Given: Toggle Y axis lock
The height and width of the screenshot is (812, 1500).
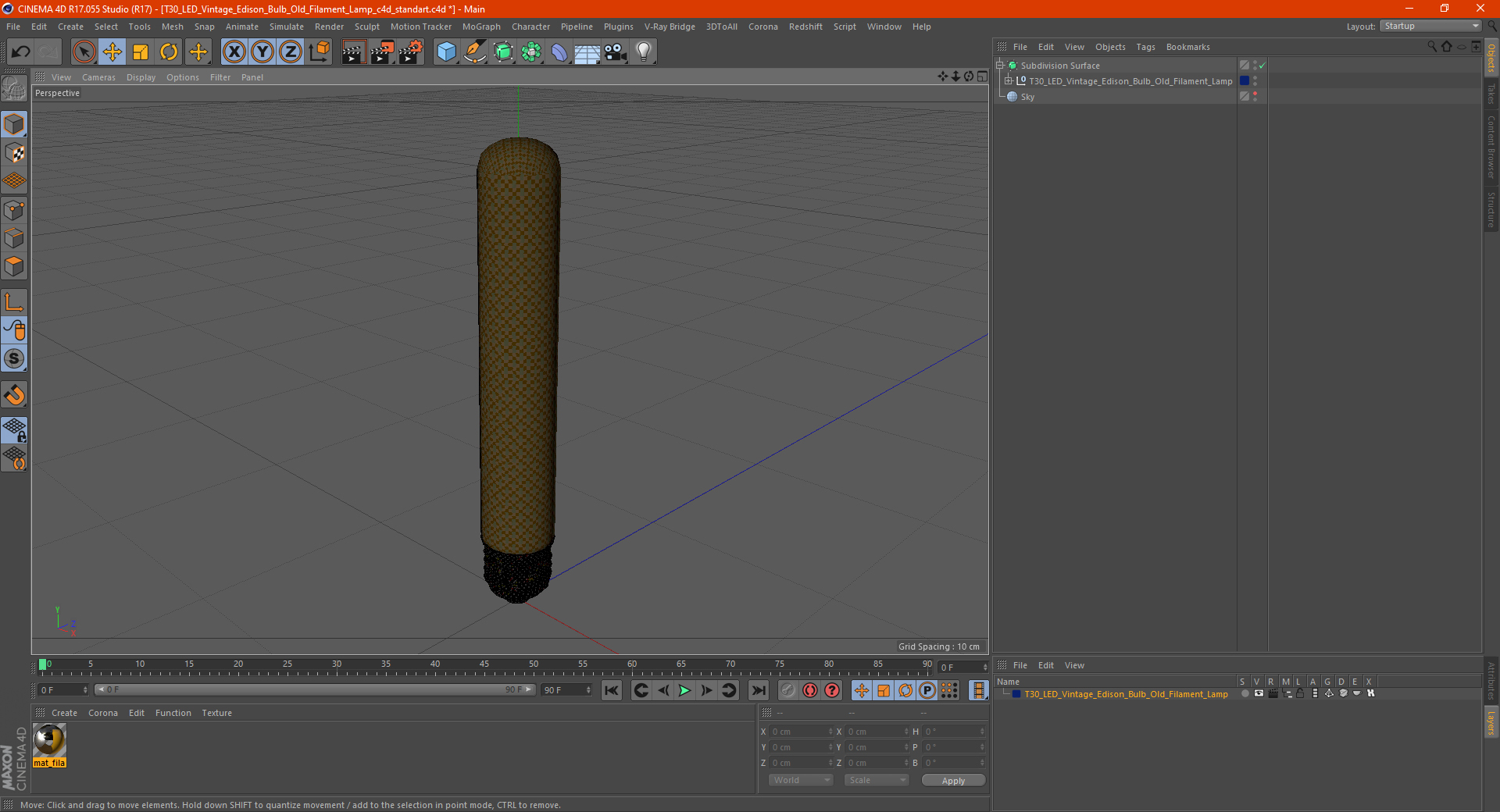Looking at the screenshot, I should tap(262, 52).
